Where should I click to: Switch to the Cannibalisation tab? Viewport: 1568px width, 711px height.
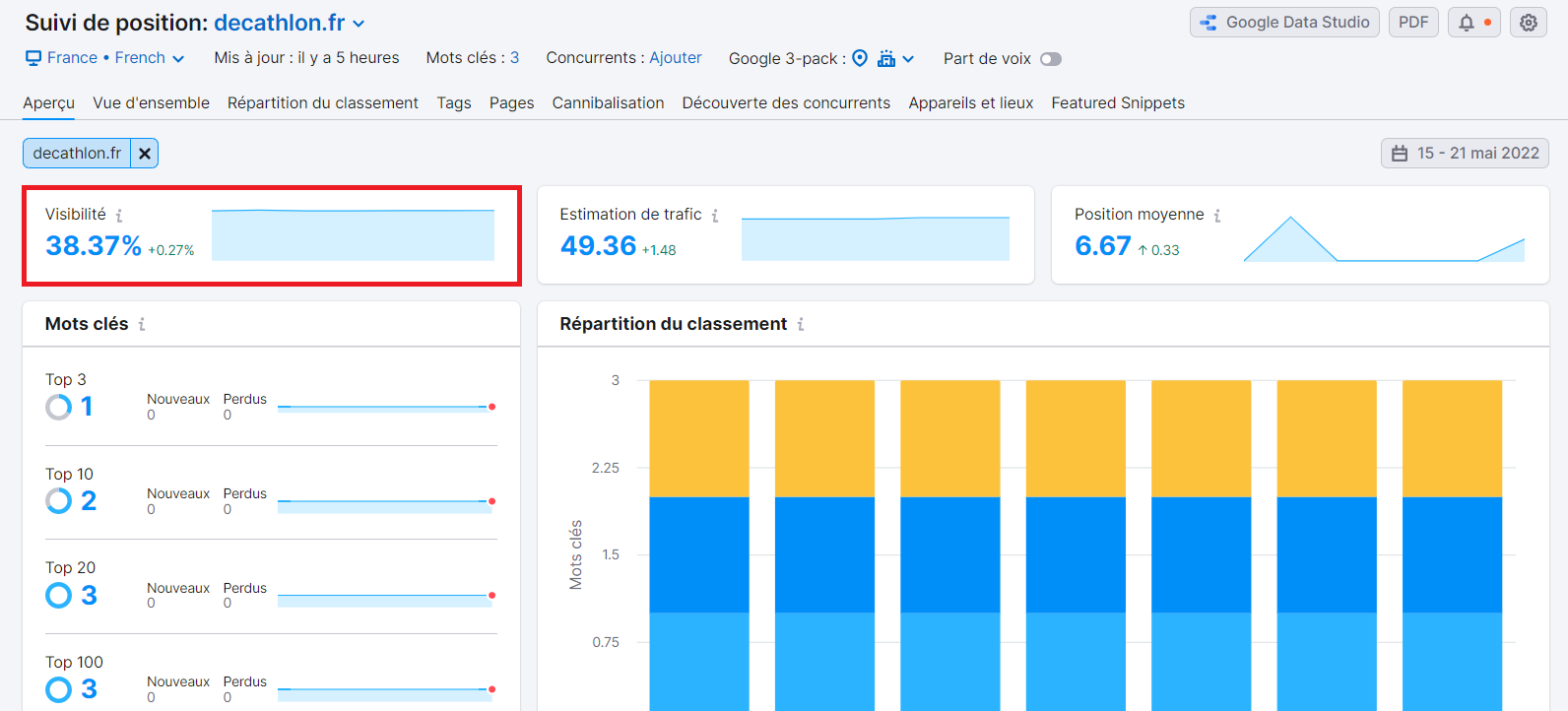pos(609,103)
